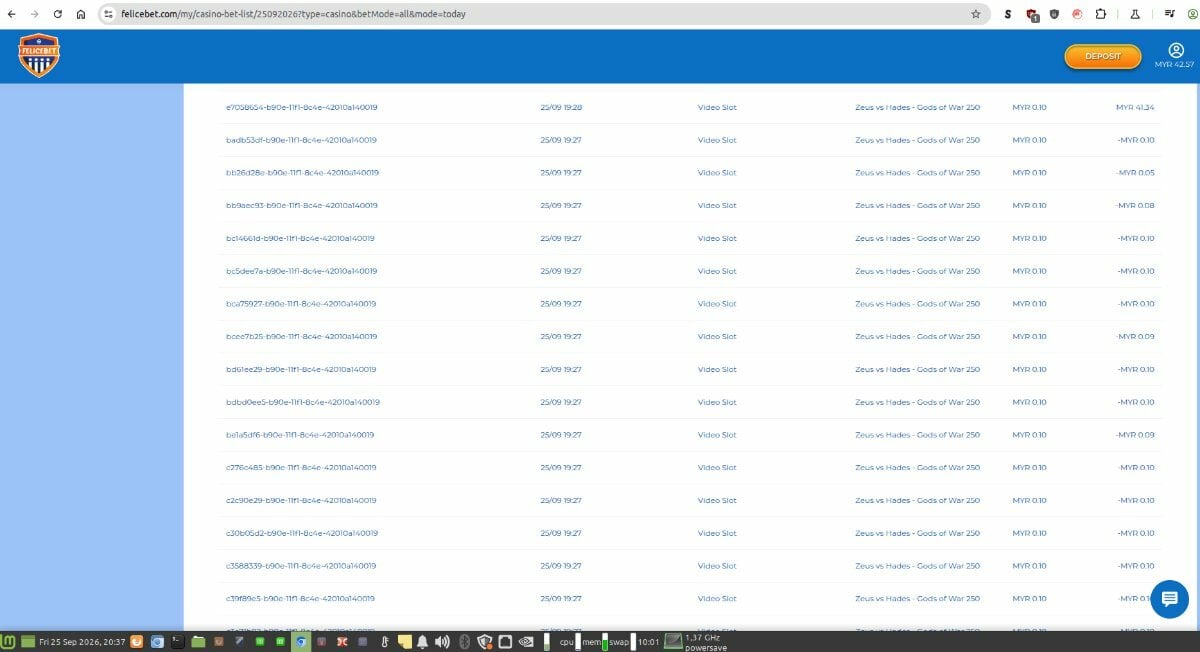The image size is (1200, 652).
Task: Open the media controls icon in the toolbar
Action: [x=1169, y=14]
